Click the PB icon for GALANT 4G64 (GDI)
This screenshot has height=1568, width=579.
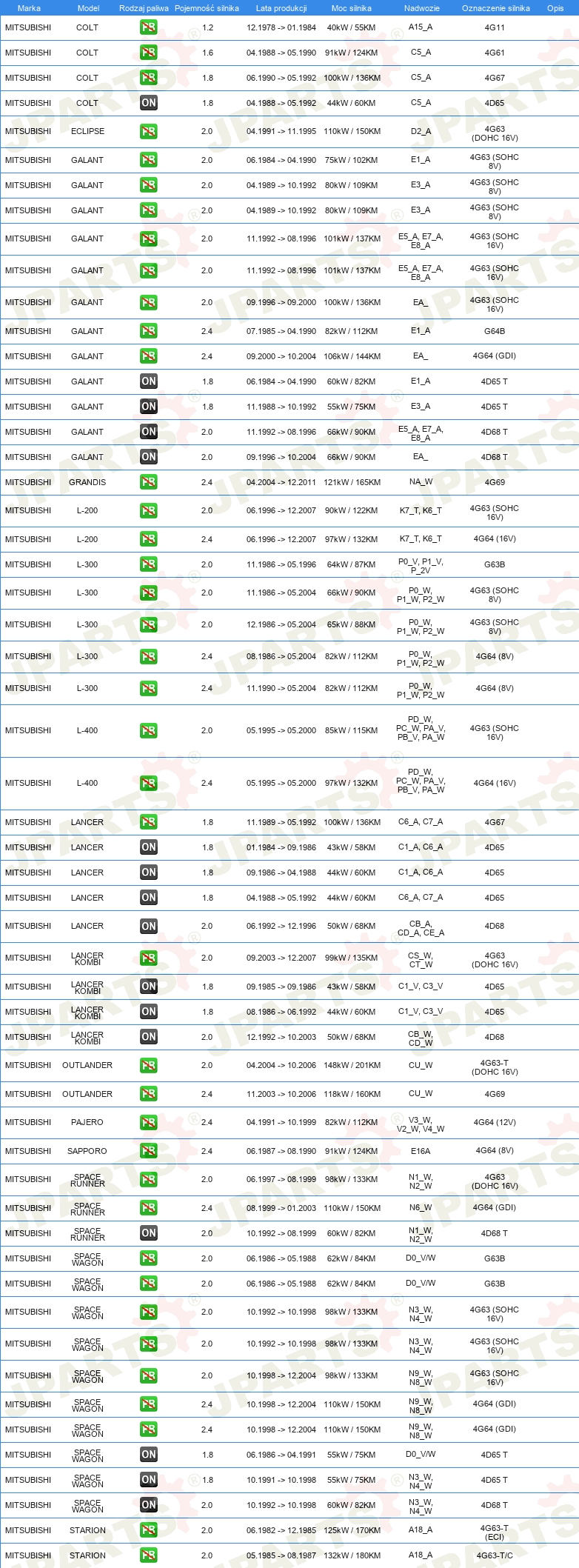click(x=149, y=356)
